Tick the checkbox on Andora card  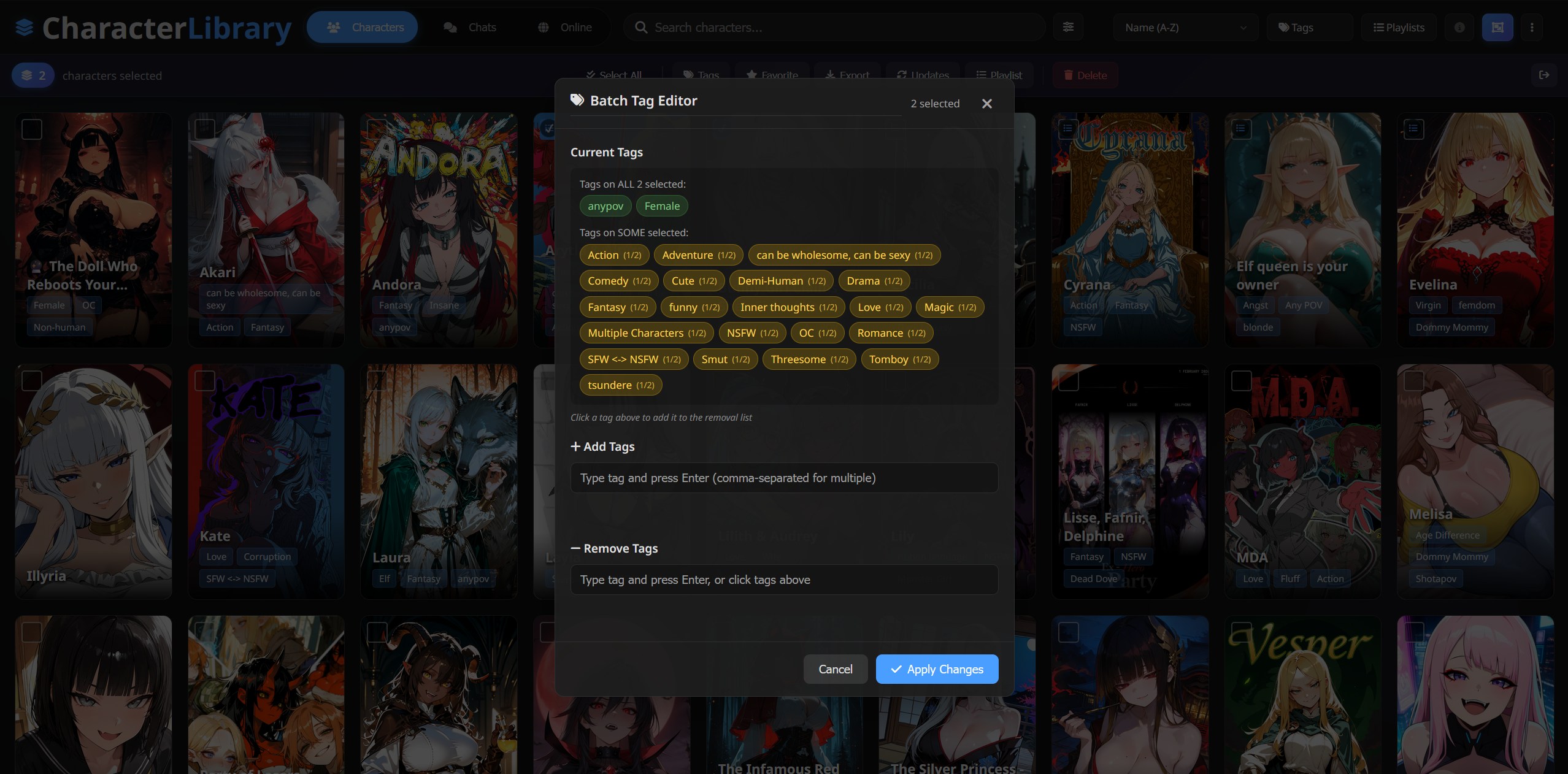pyautogui.click(x=377, y=129)
